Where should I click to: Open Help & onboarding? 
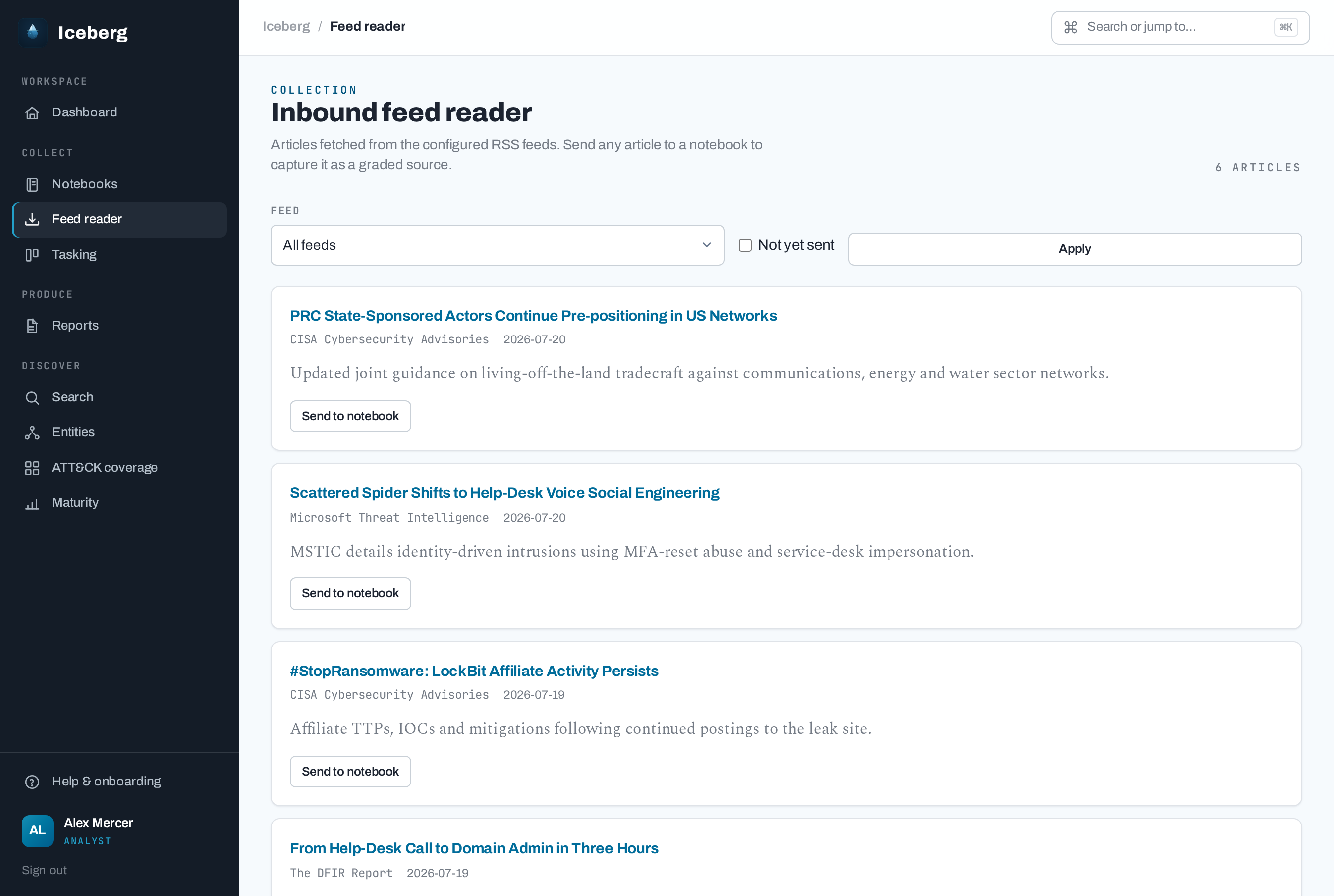click(x=119, y=781)
